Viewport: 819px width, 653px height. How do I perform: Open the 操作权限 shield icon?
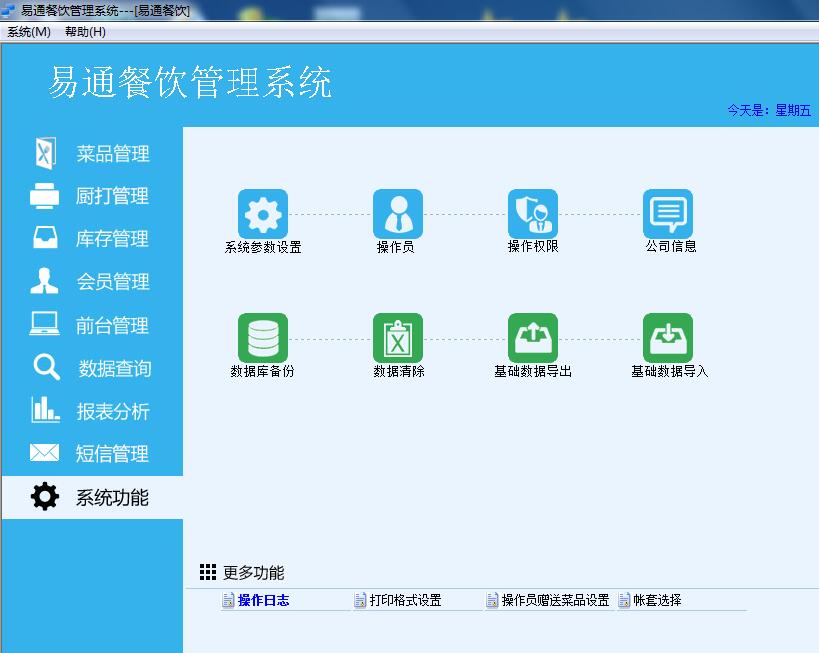pyautogui.click(x=533, y=214)
